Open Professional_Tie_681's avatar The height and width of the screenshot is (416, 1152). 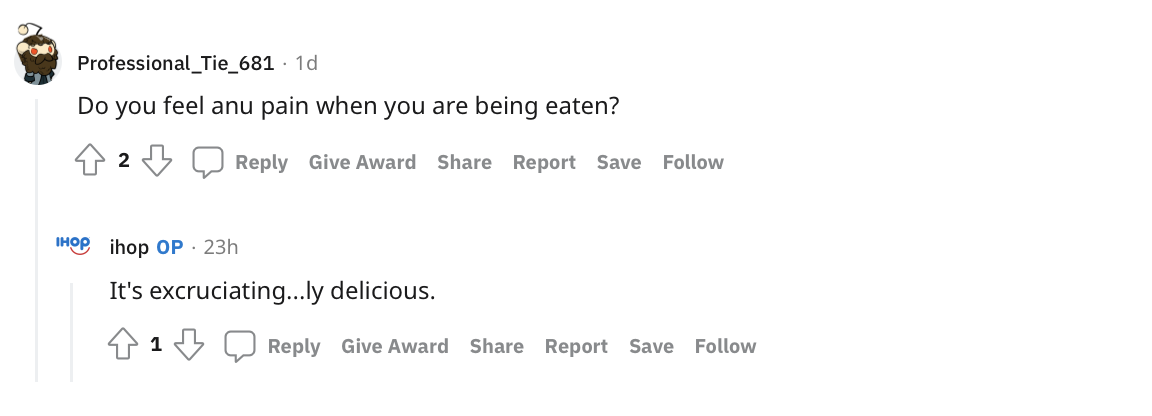[40, 57]
